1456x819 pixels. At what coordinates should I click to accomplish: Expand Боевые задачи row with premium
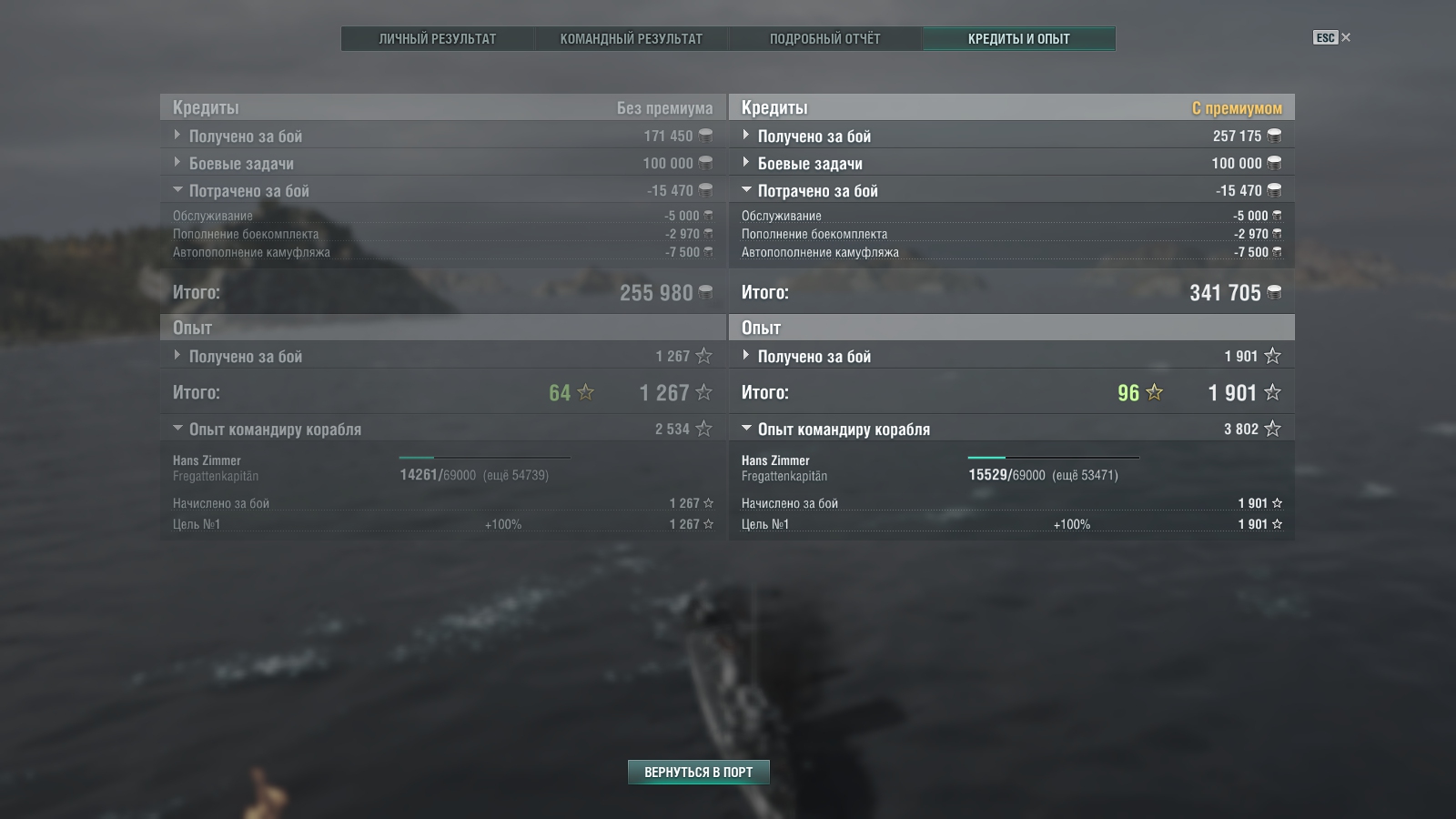click(1012, 163)
